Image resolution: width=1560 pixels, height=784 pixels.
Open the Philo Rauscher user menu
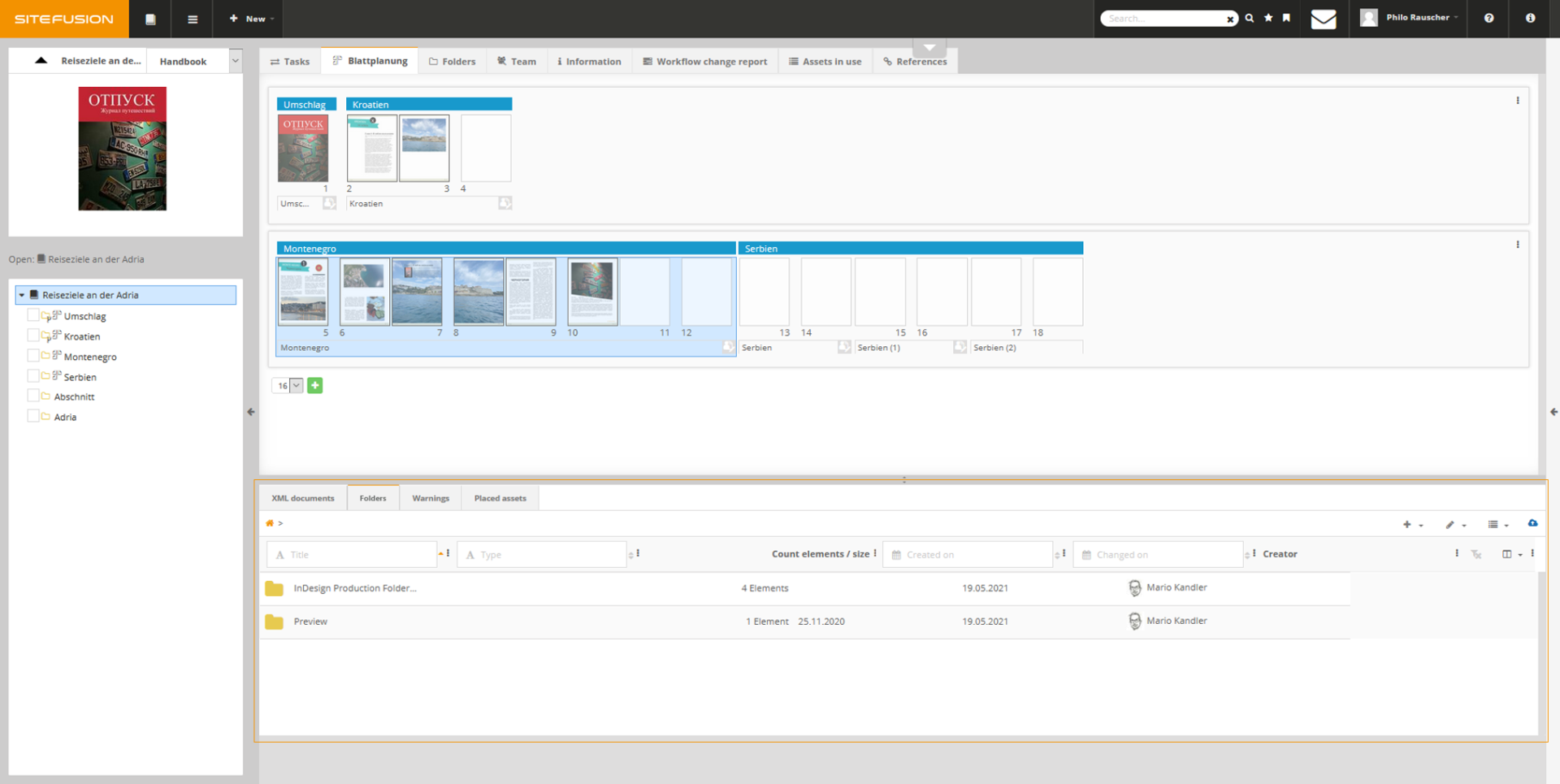[1416, 17]
